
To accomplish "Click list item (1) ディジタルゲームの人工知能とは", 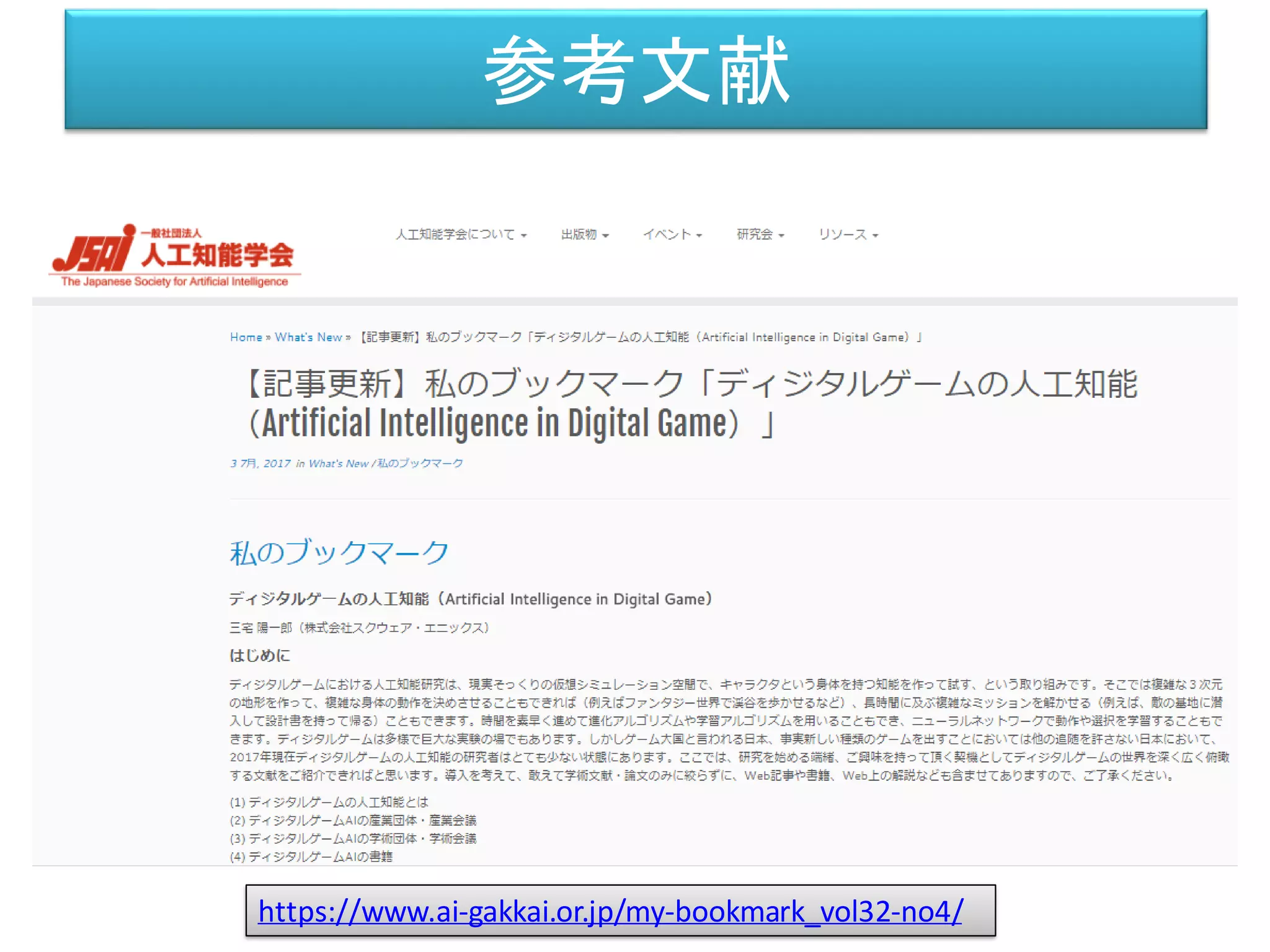I will [x=329, y=802].
